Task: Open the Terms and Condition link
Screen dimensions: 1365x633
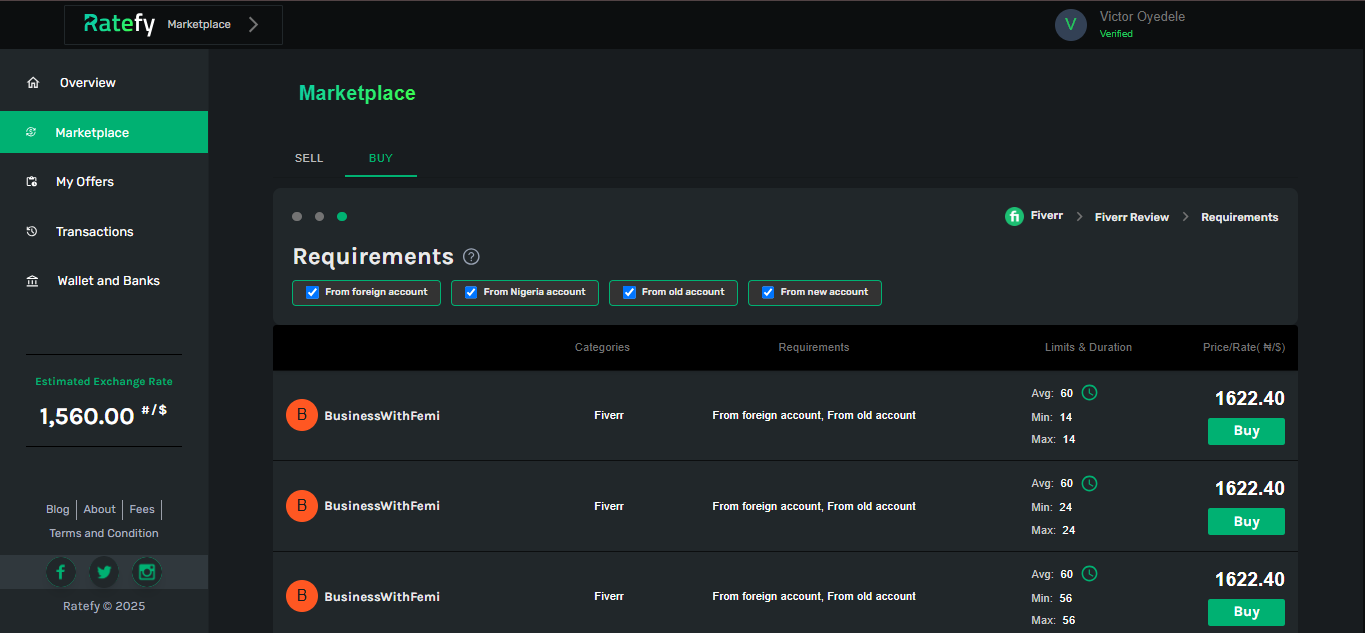Action: (104, 533)
